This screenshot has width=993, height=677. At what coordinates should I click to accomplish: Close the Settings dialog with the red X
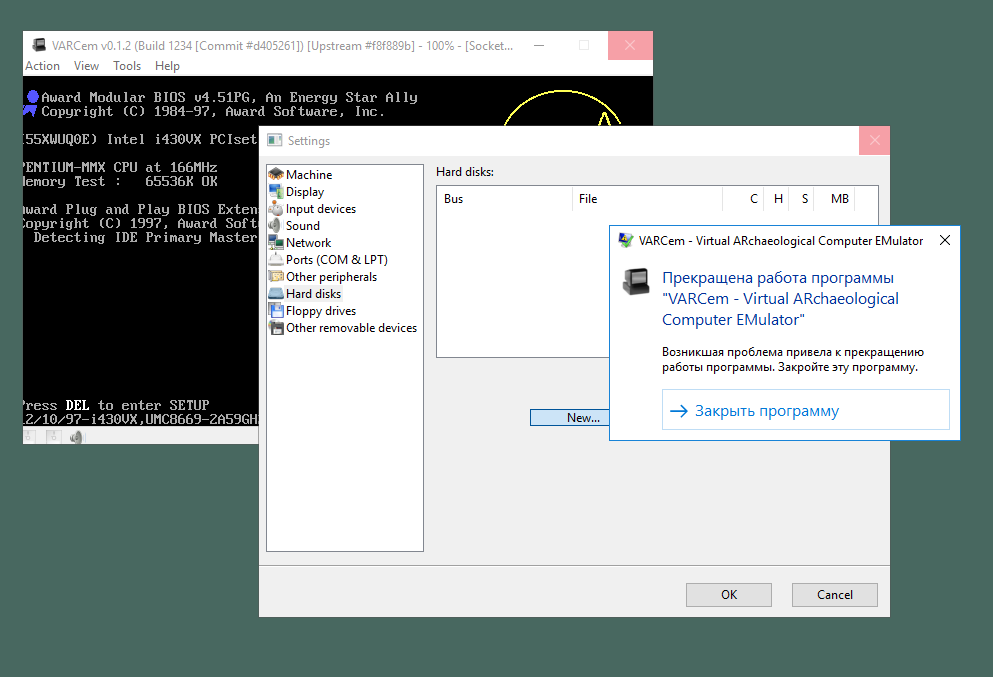(x=875, y=140)
